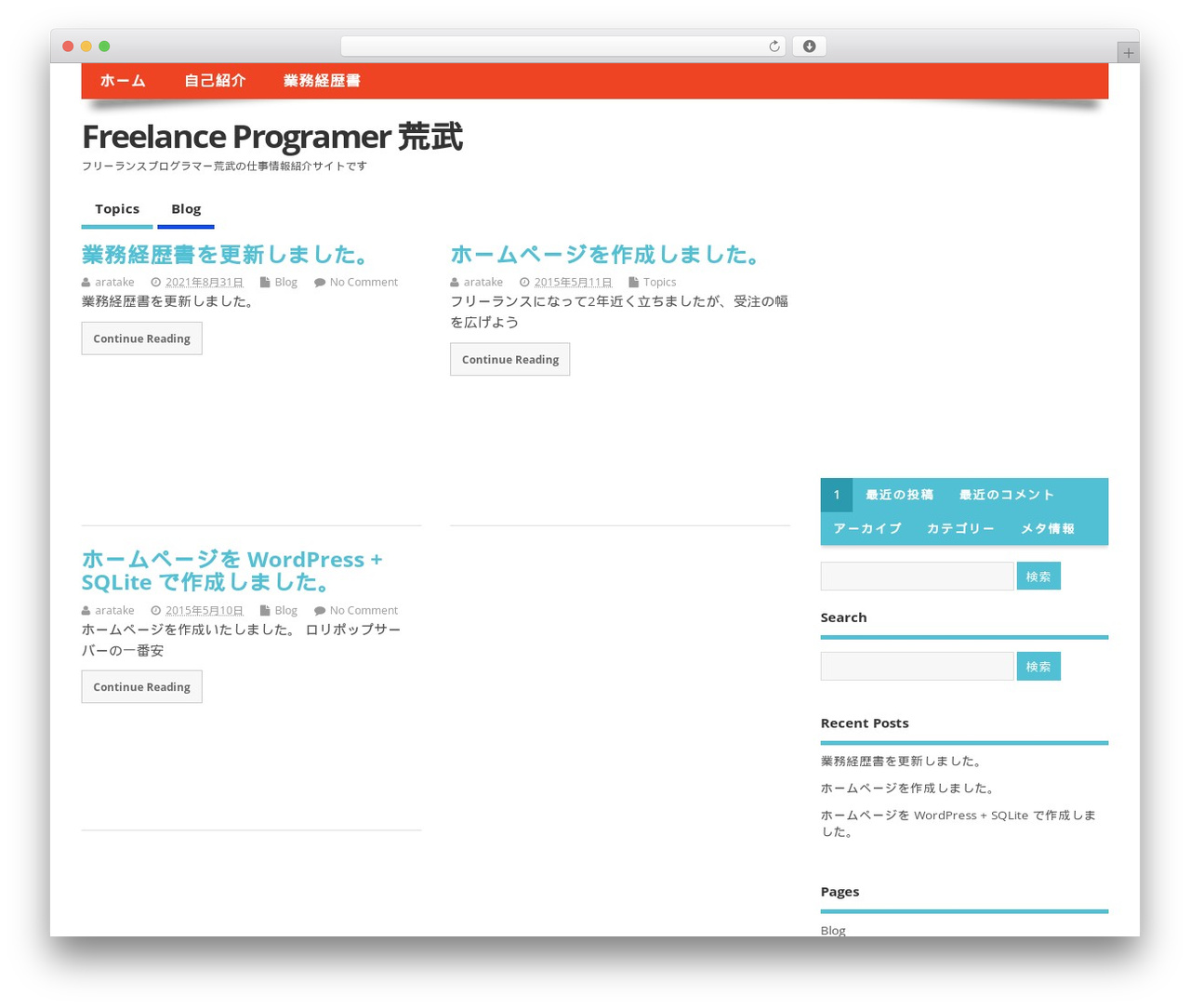
Task: Switch to the Topics tab
Action: click(117, 209)
